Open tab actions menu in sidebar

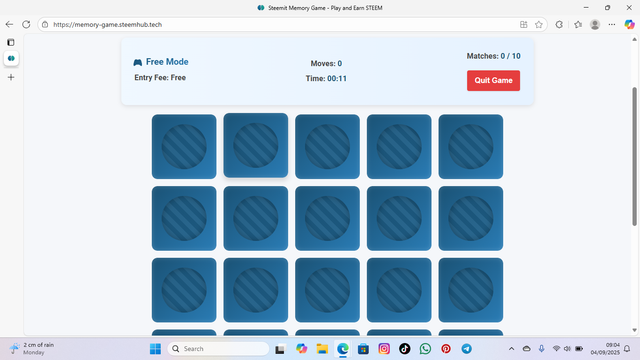coord(11,42)
